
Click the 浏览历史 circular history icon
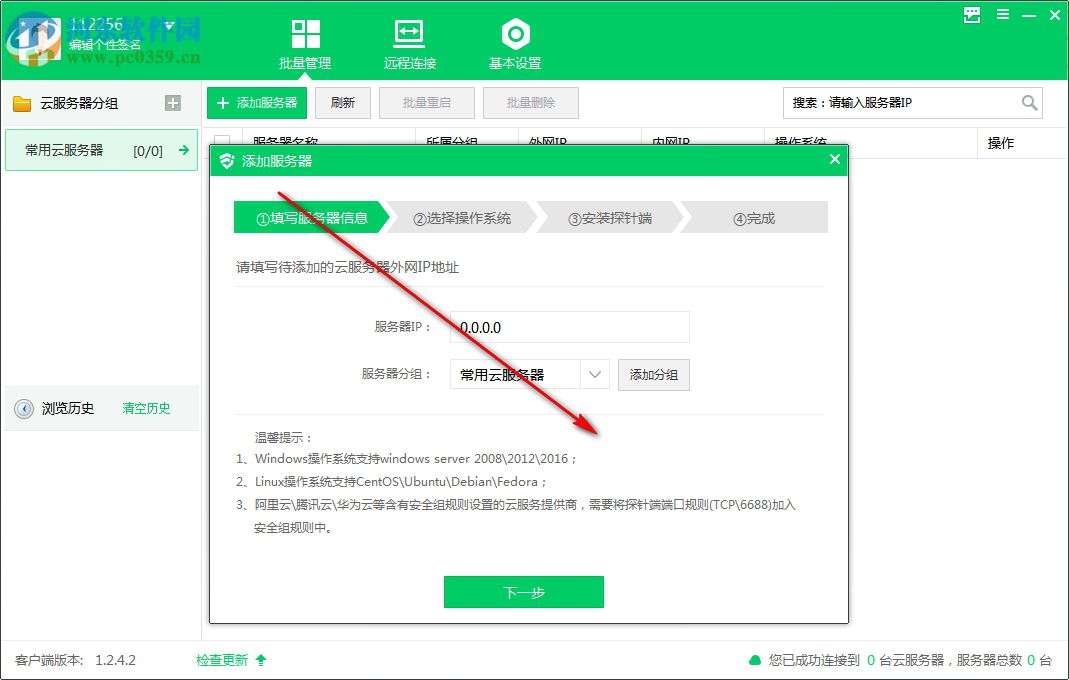click(22, 408)
